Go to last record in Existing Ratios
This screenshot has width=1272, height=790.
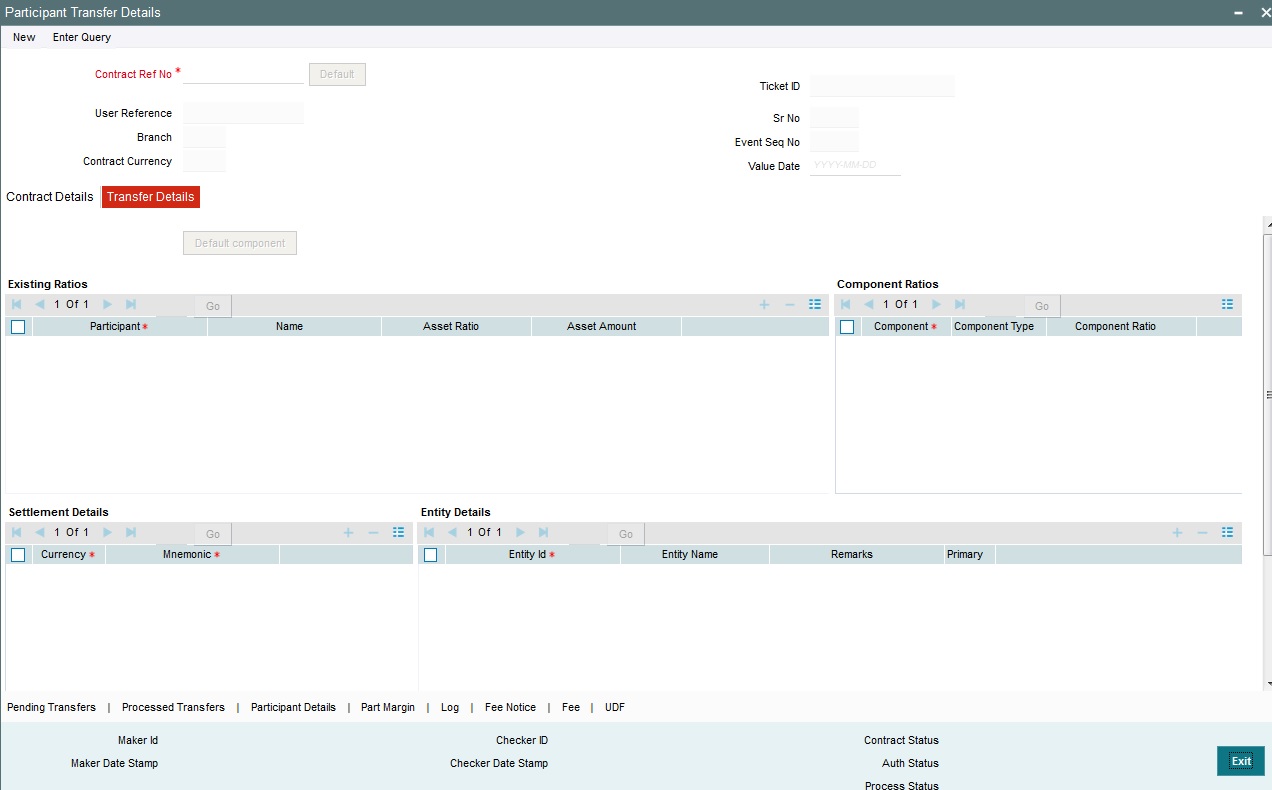pyautogui.click(x=130, y=304)
